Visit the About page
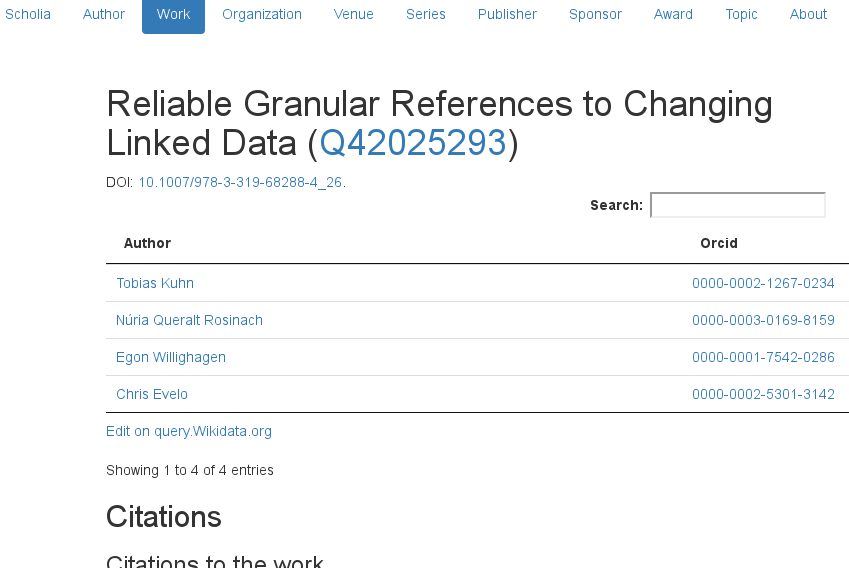Screen dimensions: 849x568 point(808,14)
